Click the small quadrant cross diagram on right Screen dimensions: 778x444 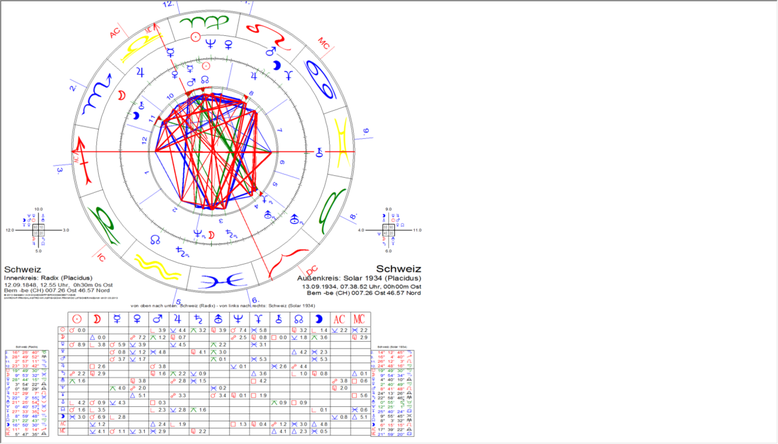(x=389, y=230)
